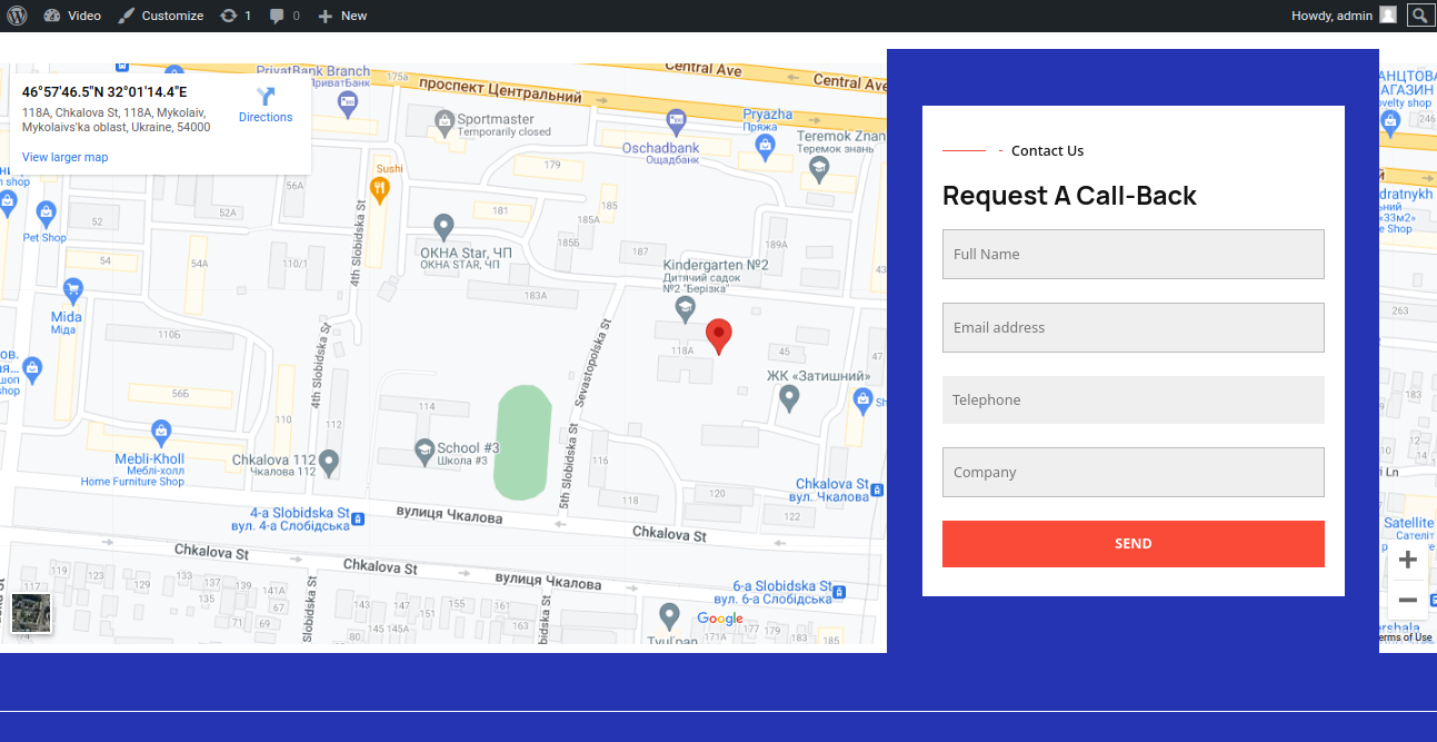Click the Mebli-Kholl shop marker
The image size is (1437, 742).
pos(161,432)
